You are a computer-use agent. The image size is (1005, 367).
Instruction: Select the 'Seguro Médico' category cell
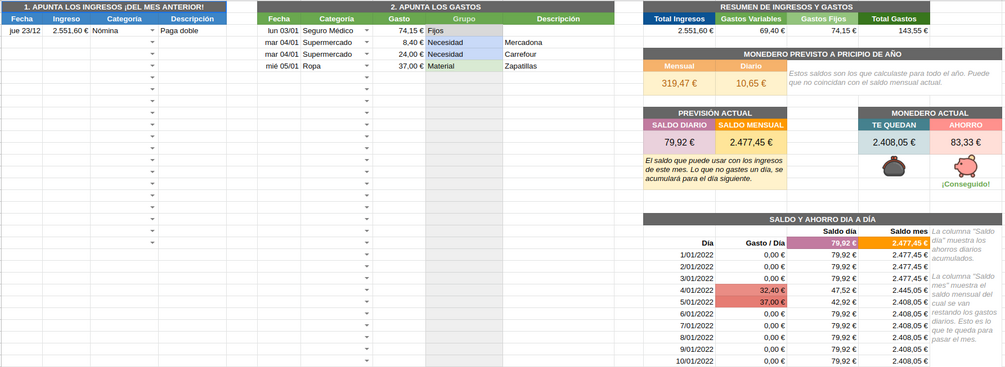(336, 30)
